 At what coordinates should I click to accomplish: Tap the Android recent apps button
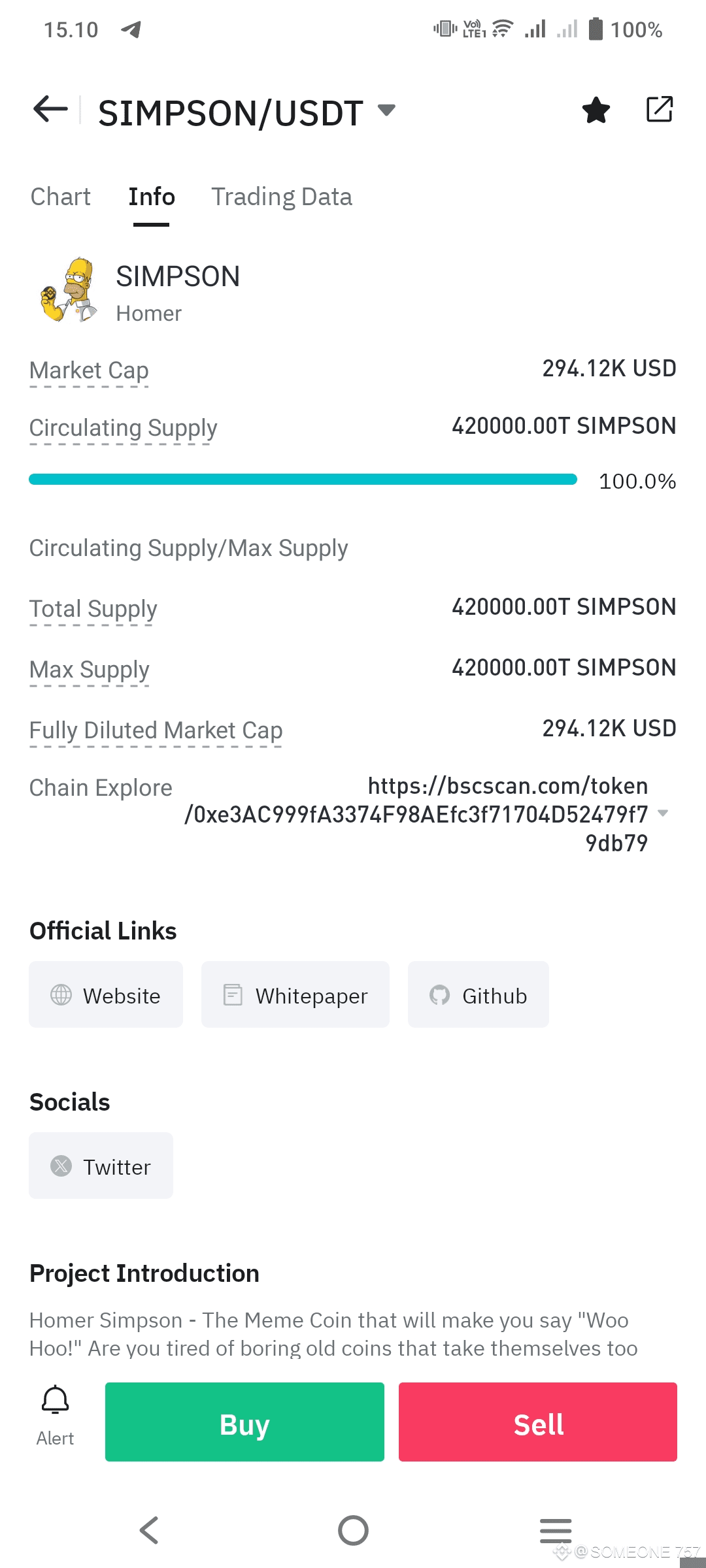click(556, 1530)
